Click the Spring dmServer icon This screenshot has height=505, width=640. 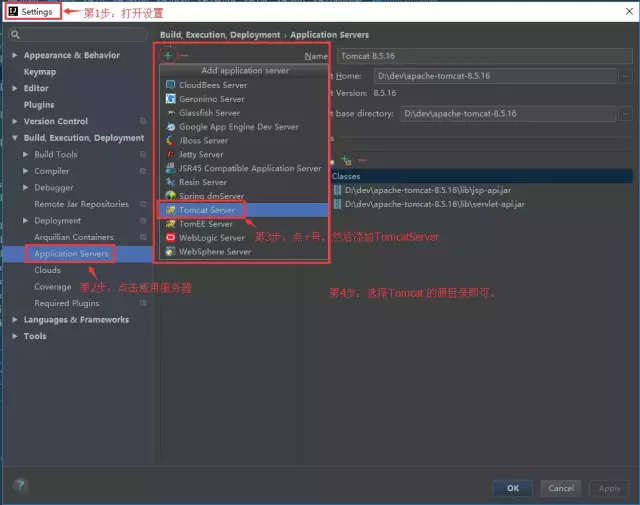(x=171, y=196)
